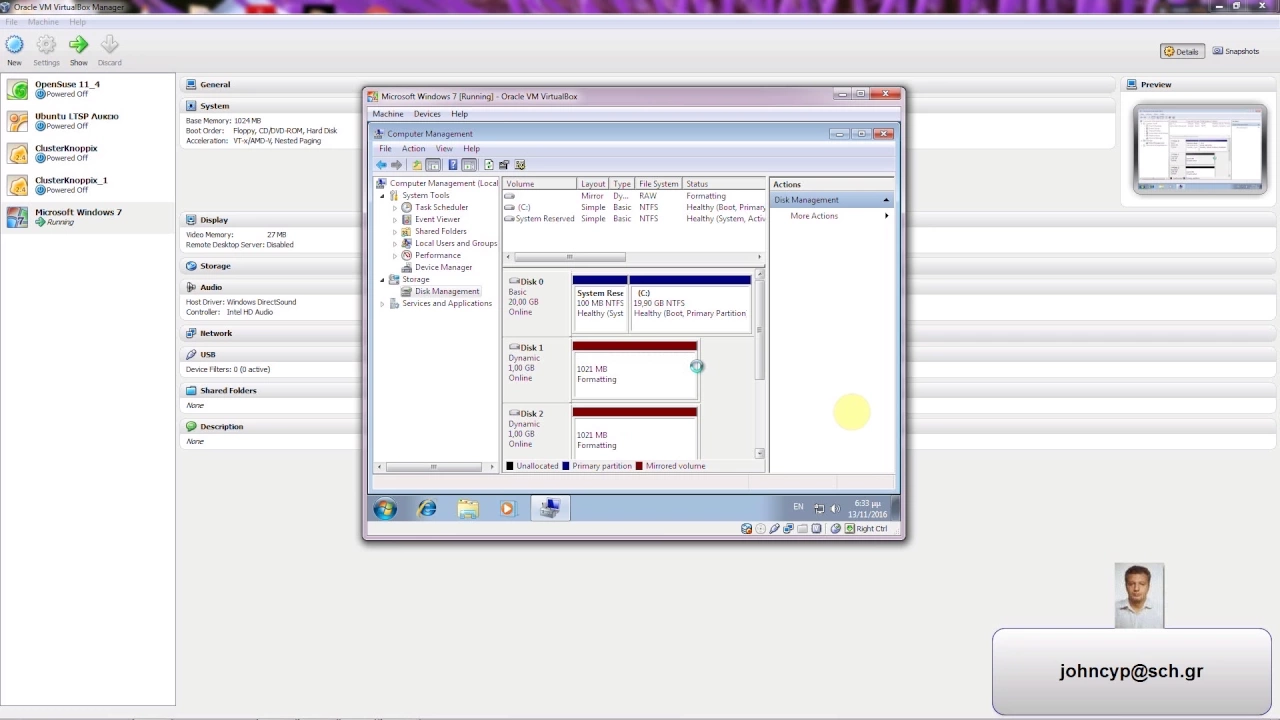Click the Back arrow in Computer Management toolbar
Image resolution: width=1280 pixels, height=720 pixels.
click(381, 165)
